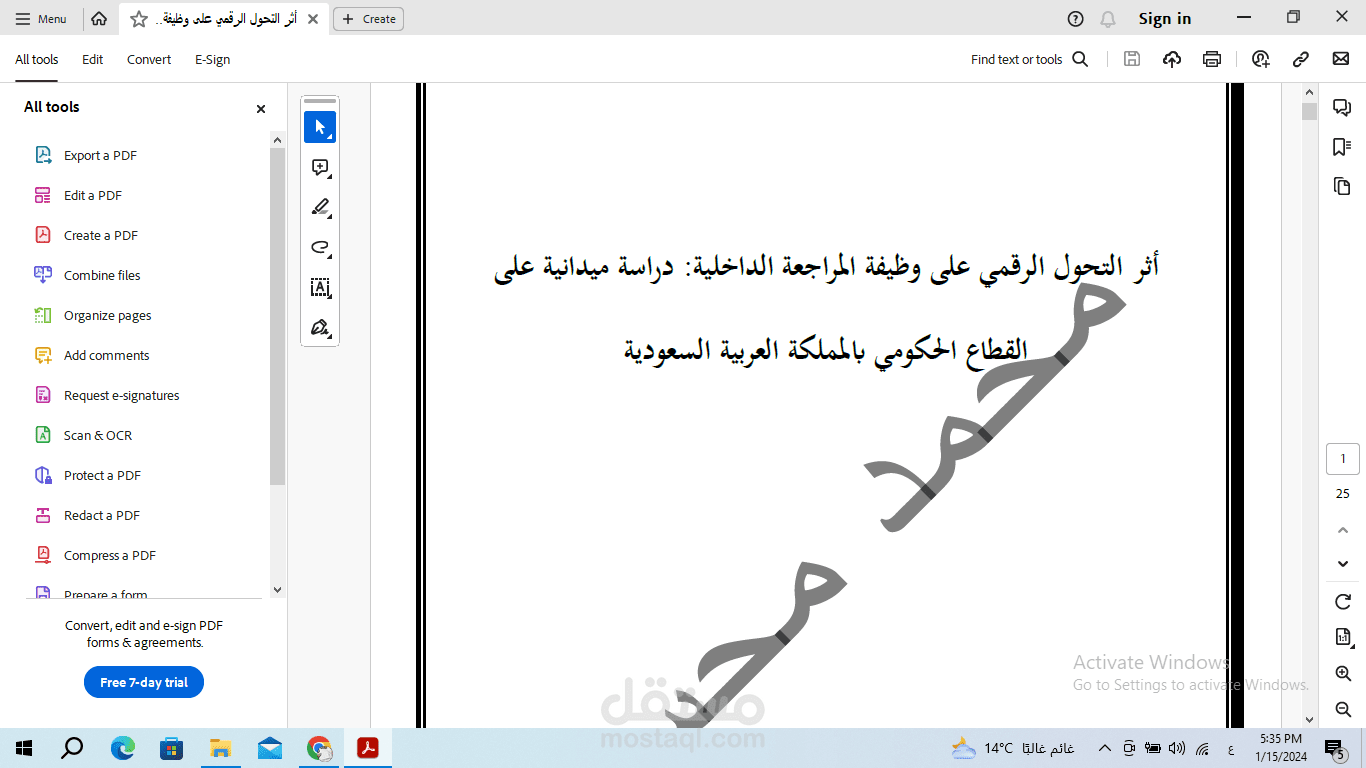Click the current page number box
The image size is (1366, 768).
pos(1343,459)
